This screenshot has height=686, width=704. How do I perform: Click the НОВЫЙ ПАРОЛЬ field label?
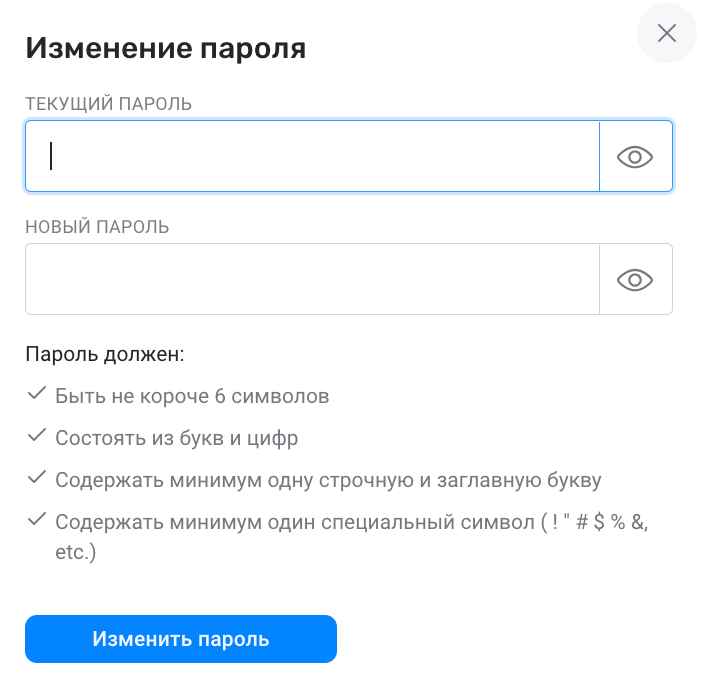(x=97, y=227)
